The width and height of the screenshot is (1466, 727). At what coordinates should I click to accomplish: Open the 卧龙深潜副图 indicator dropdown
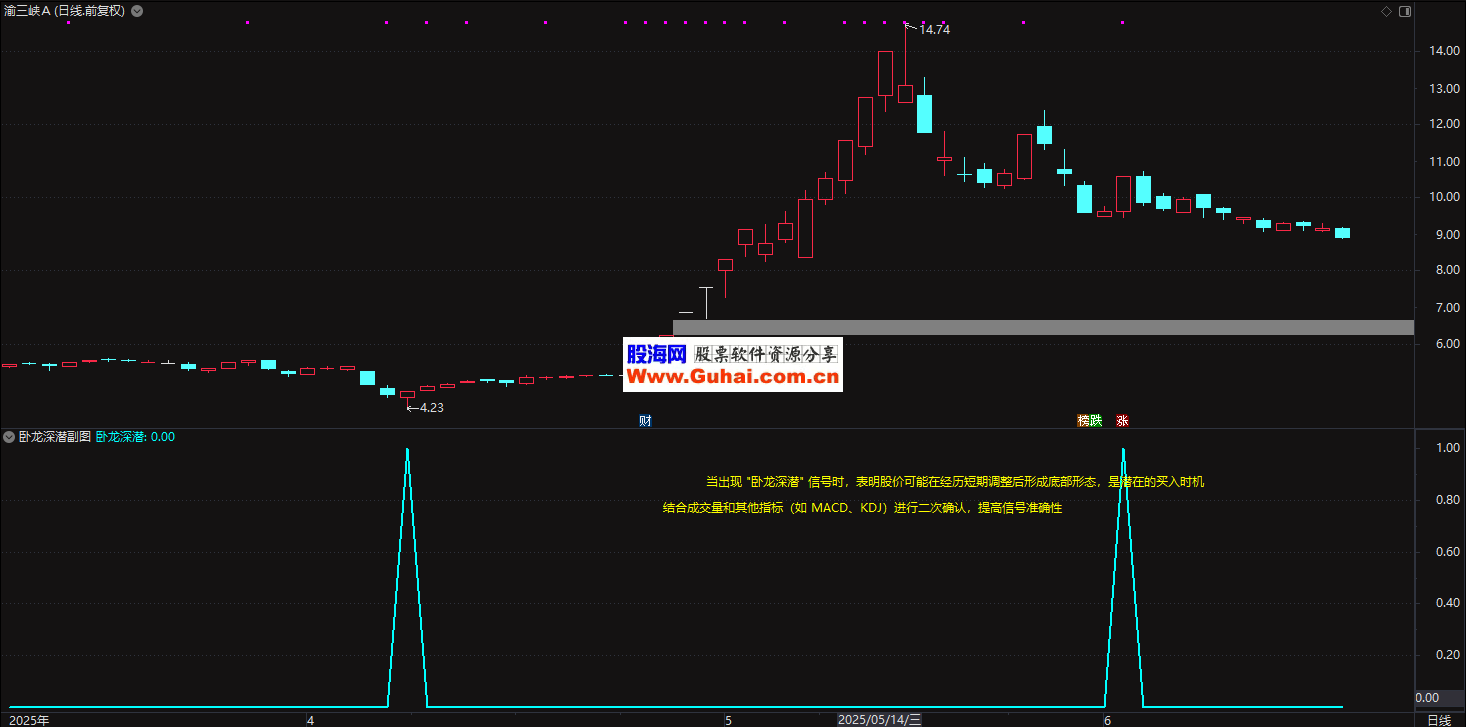(9, 437)
